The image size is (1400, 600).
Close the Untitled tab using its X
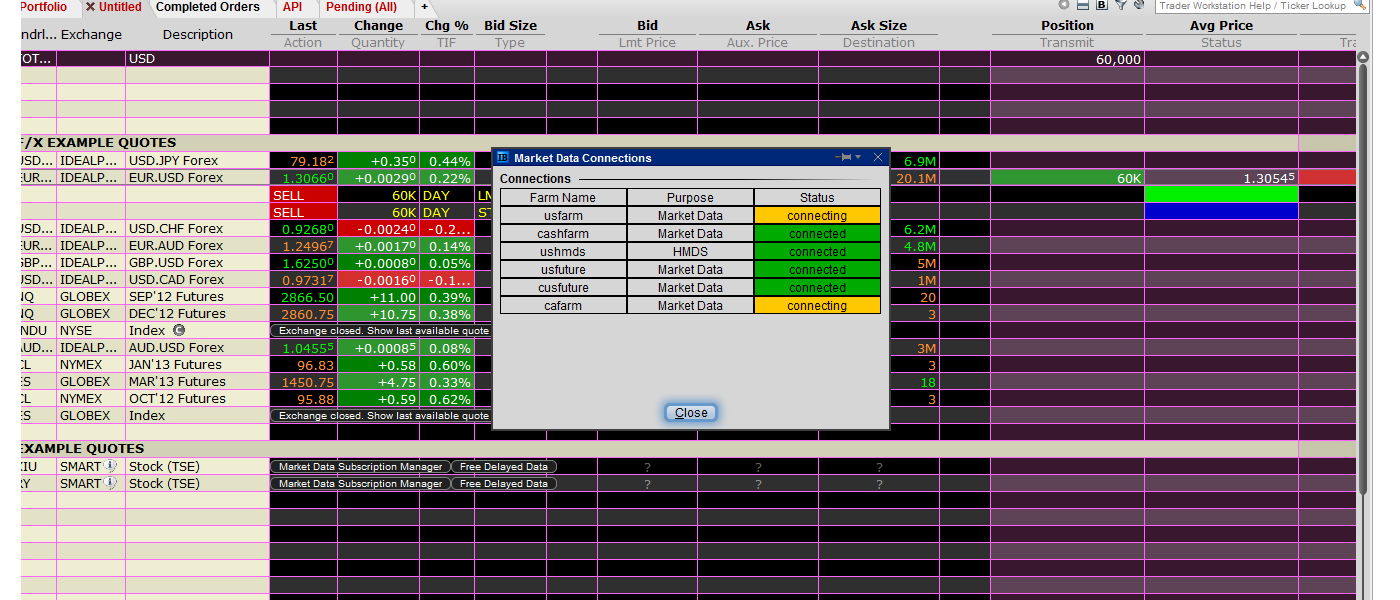coord(90,7)
